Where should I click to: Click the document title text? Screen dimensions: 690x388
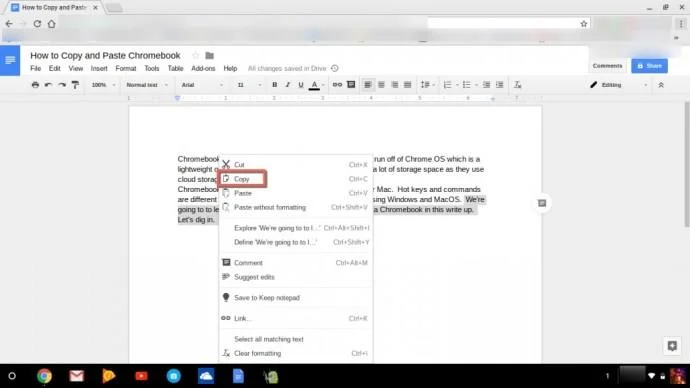pos(105,55)
